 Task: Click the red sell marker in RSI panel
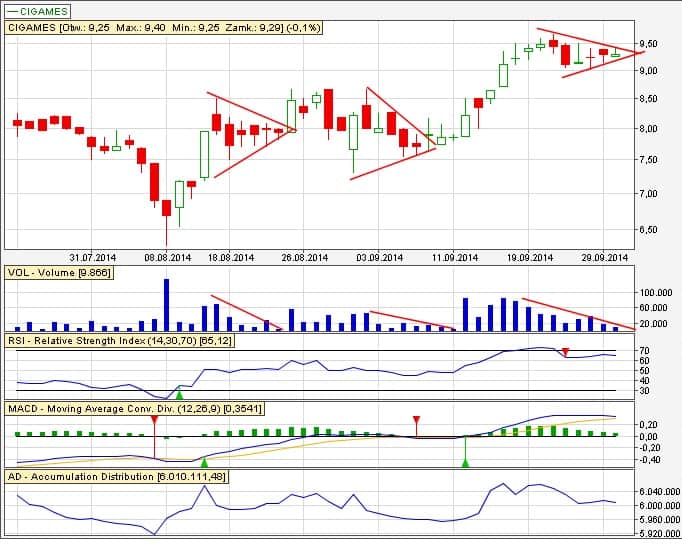point(565,352)
